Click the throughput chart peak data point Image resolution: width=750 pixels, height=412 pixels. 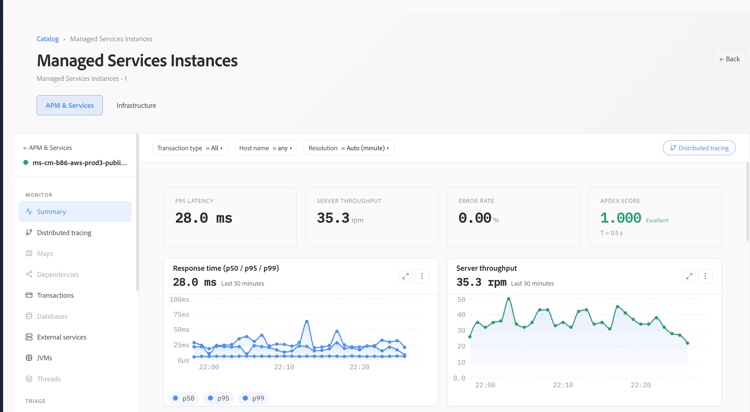click(x=508, y=299)
